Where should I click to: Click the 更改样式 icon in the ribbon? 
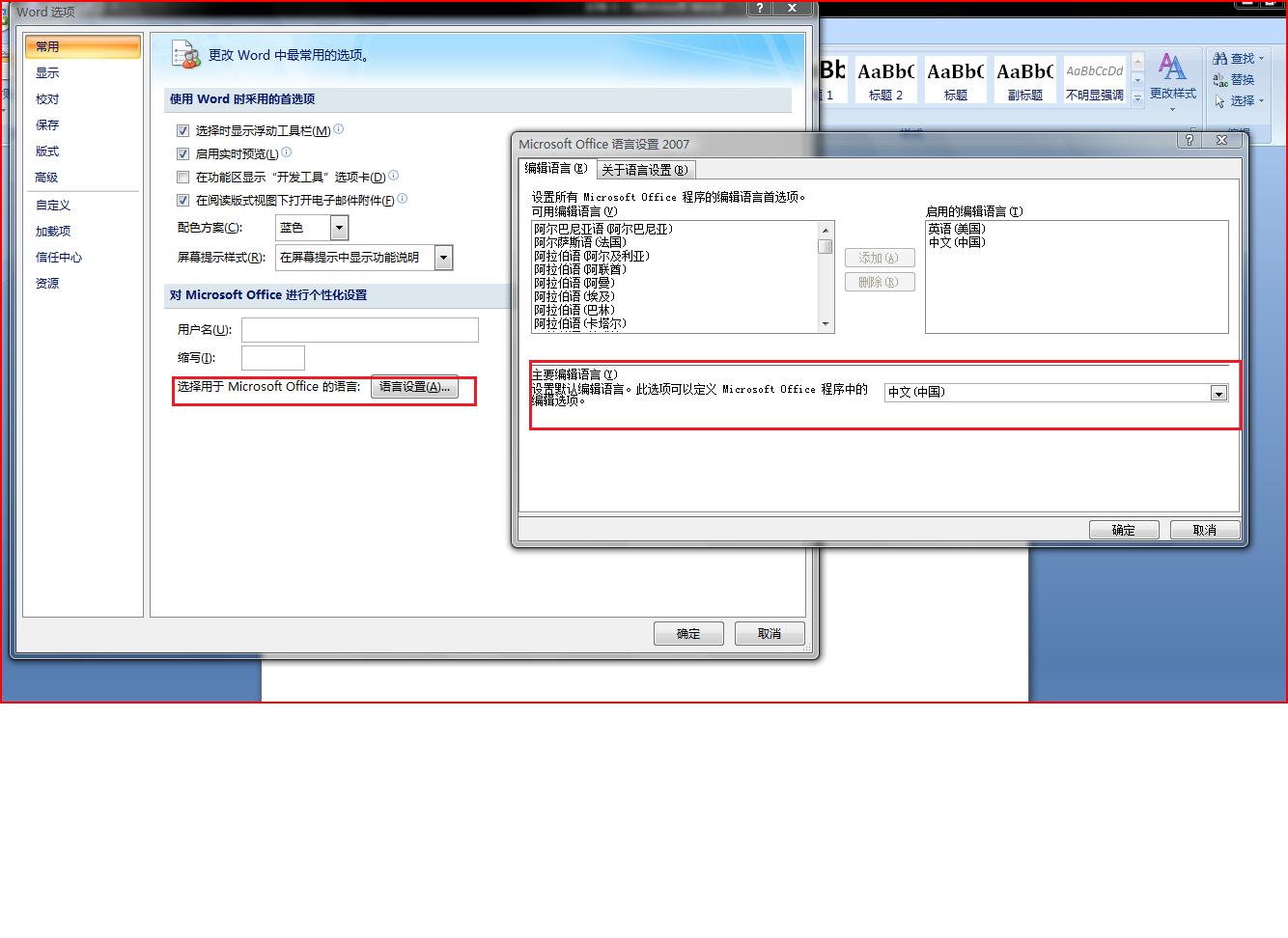tap(1172, 68)
